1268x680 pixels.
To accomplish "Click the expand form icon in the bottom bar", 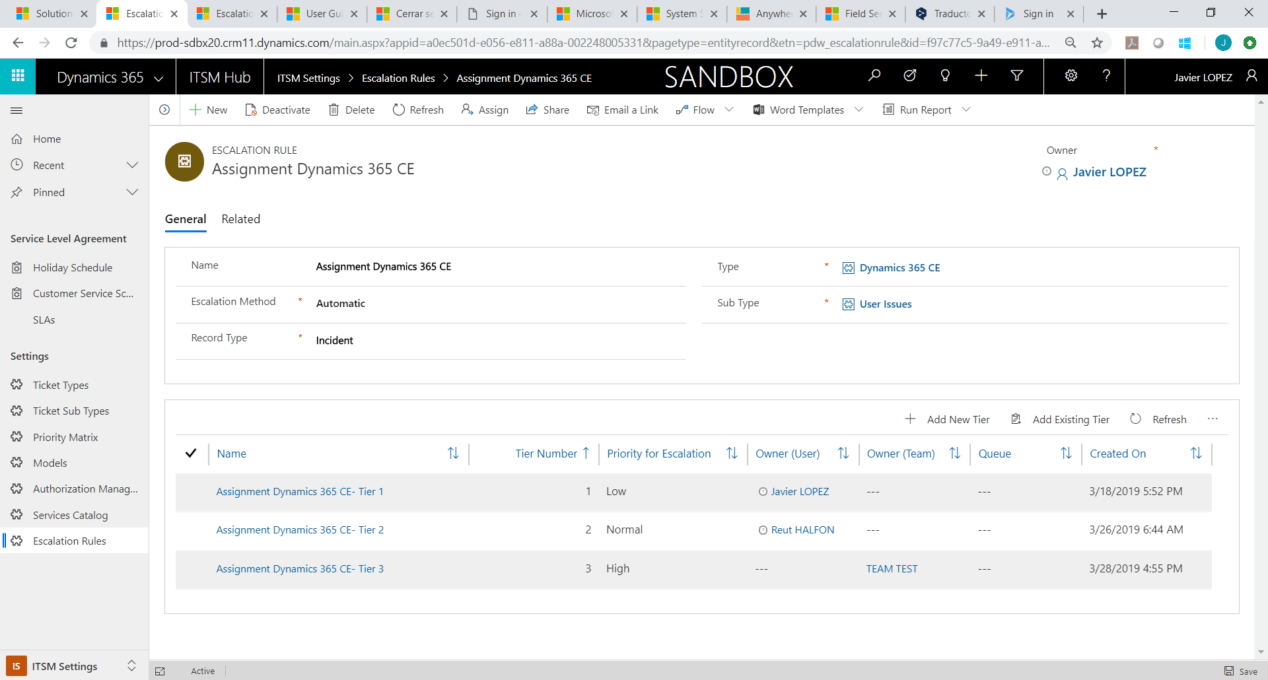I will pos(160,671).
